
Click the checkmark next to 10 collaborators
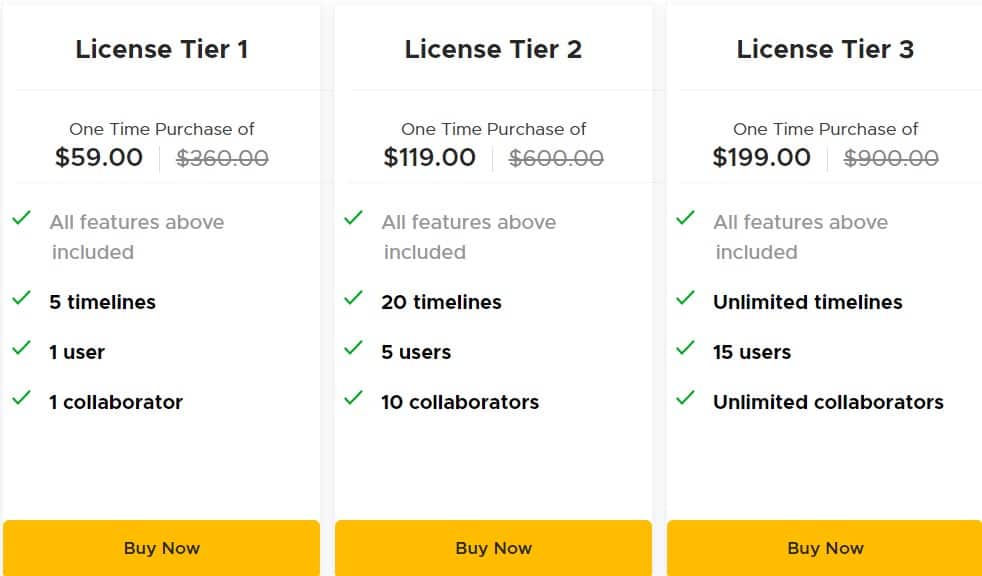click(x=353, y=398)
